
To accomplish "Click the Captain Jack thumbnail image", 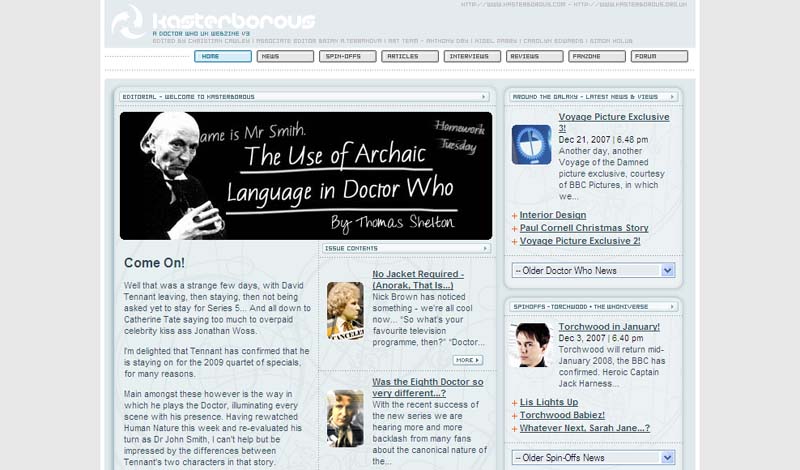I will (531, 345).
